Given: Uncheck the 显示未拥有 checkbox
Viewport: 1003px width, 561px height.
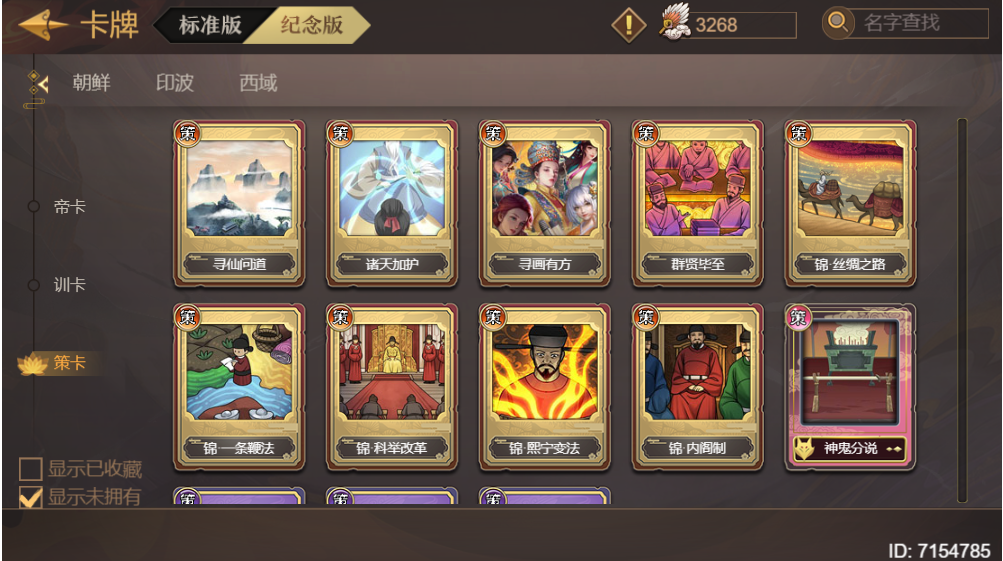Looking at the screenshot, I should (x=31, y=497).
